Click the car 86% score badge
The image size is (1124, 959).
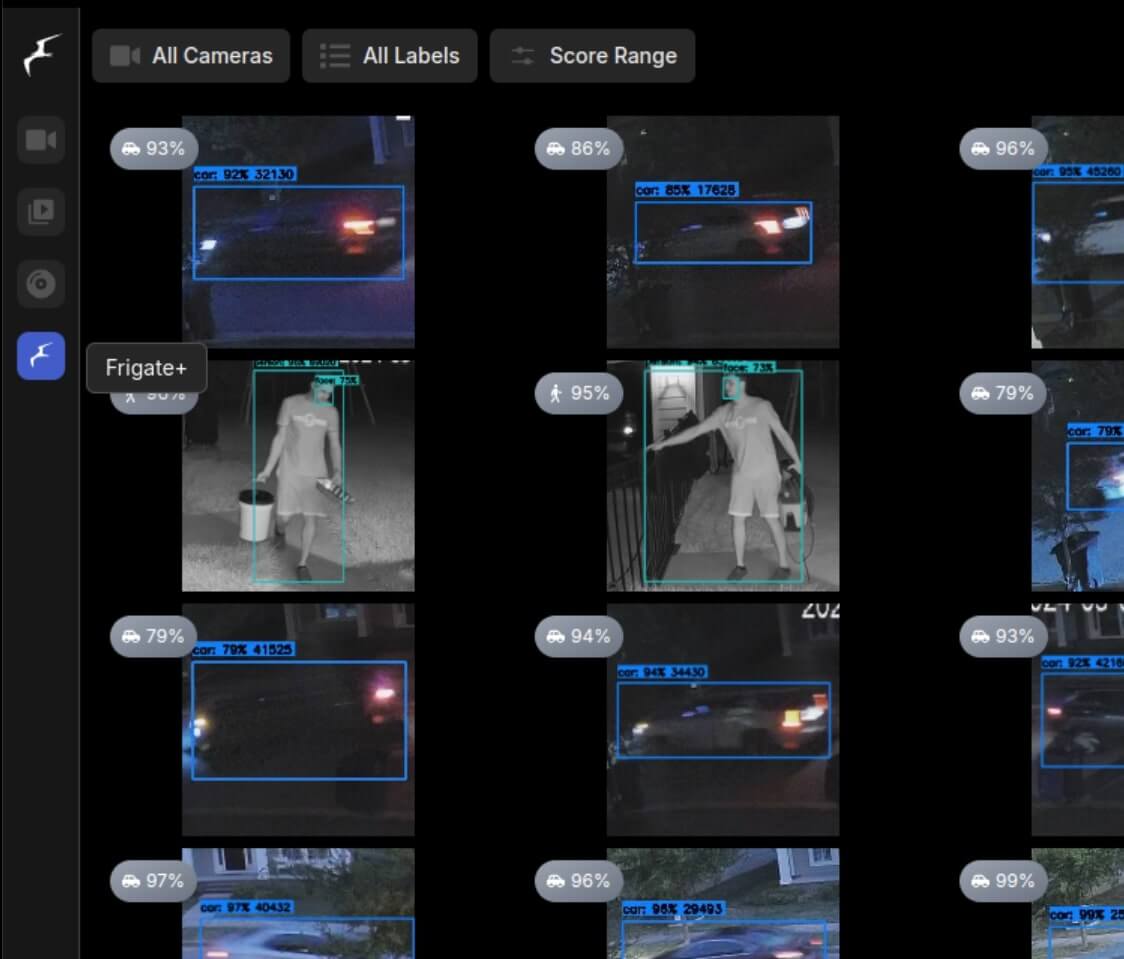click(579, 149)
